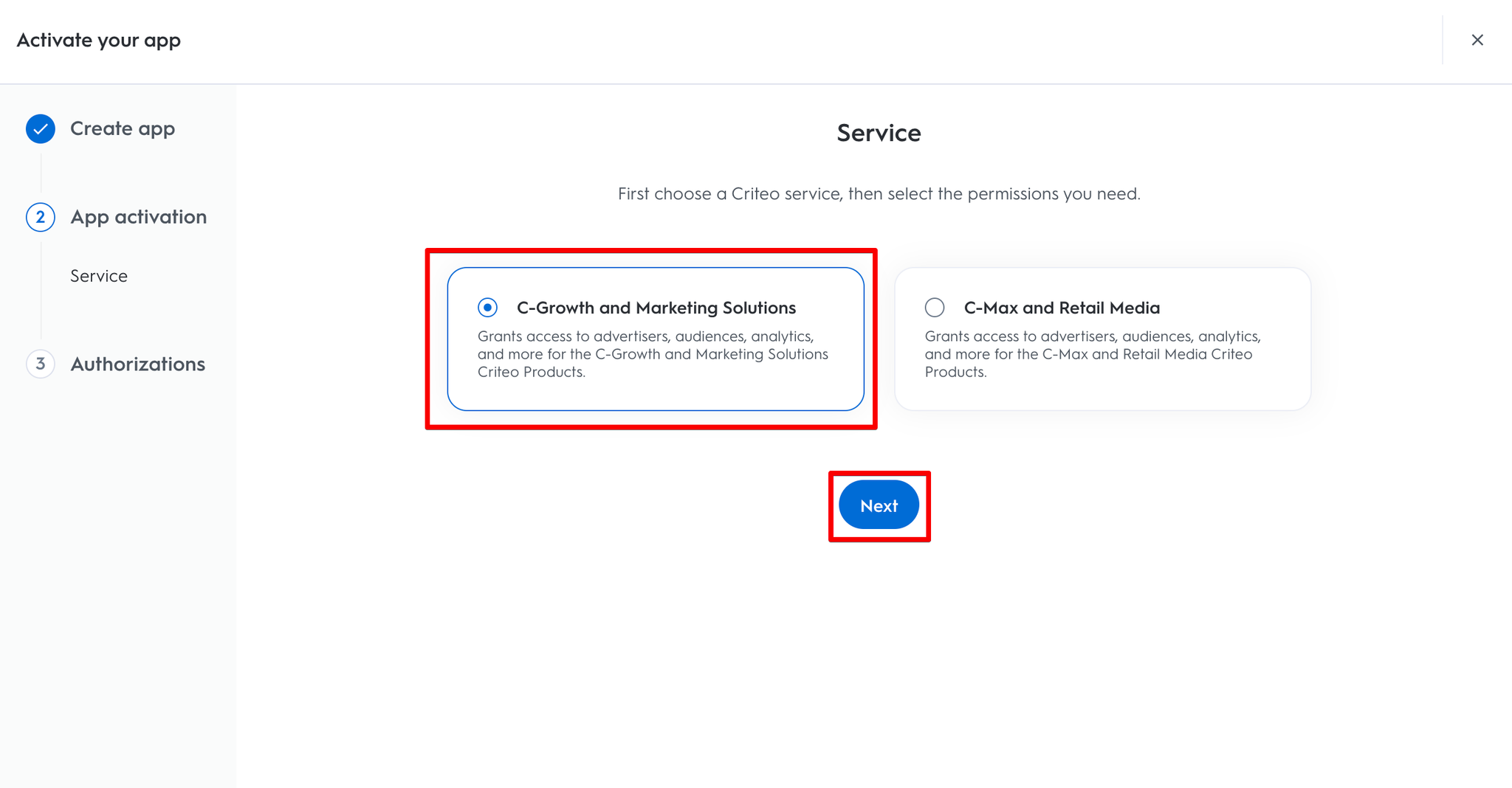Click the 'First choose a Criteo service' instruction text
Viewport: 1512px width, 788px height.
(x=879, y=194)
